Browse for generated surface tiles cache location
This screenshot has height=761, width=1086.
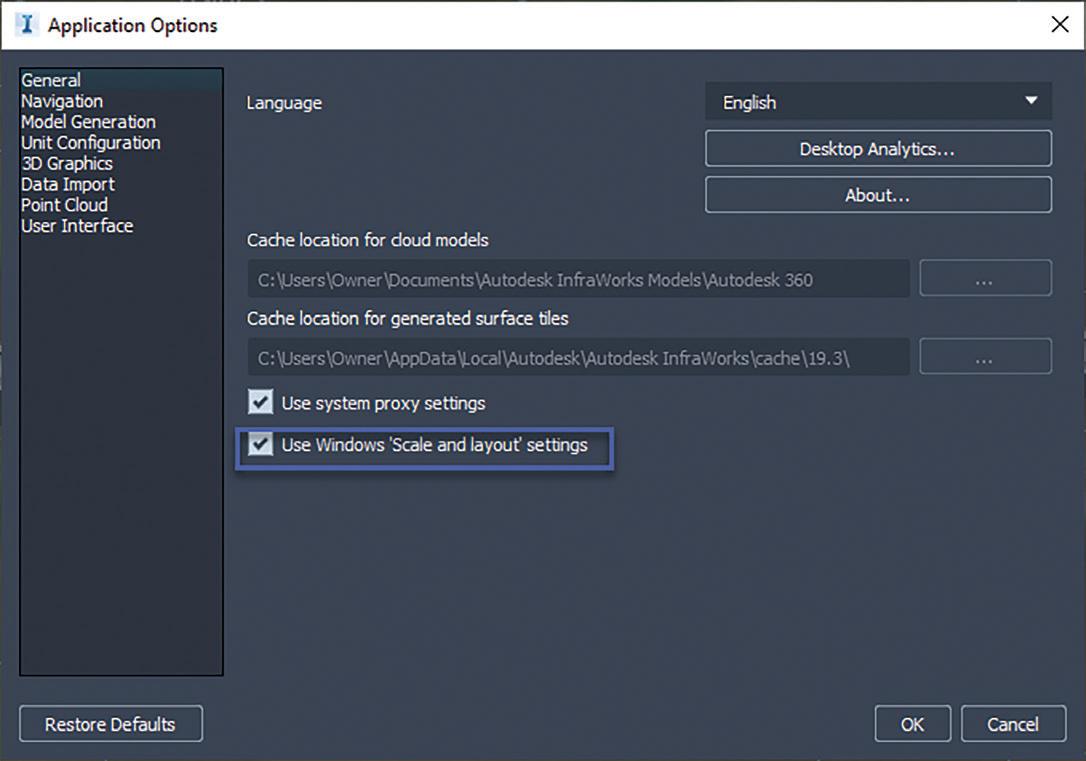(985, 357)
